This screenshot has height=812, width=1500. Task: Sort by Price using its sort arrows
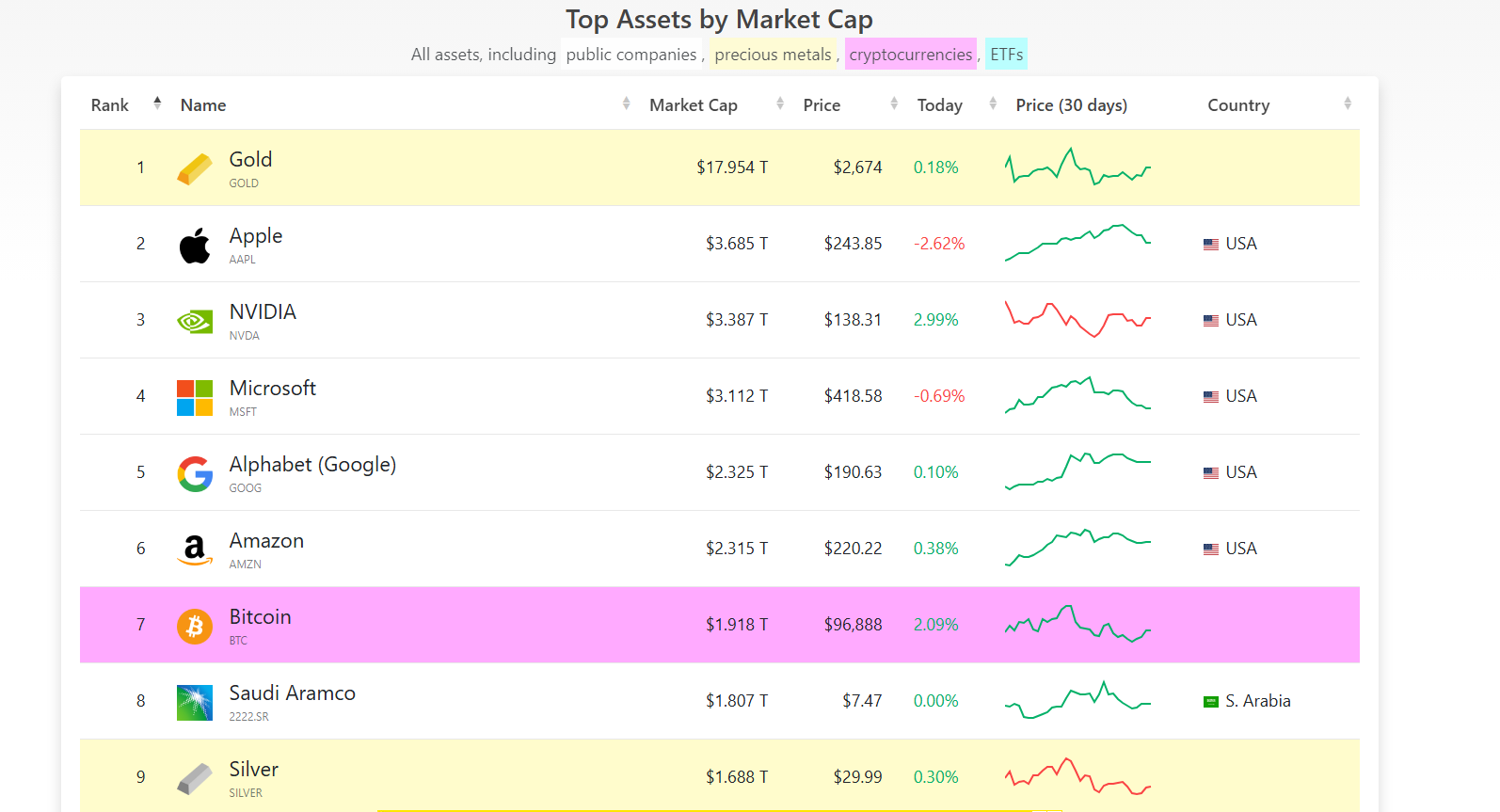coord(894,103)
